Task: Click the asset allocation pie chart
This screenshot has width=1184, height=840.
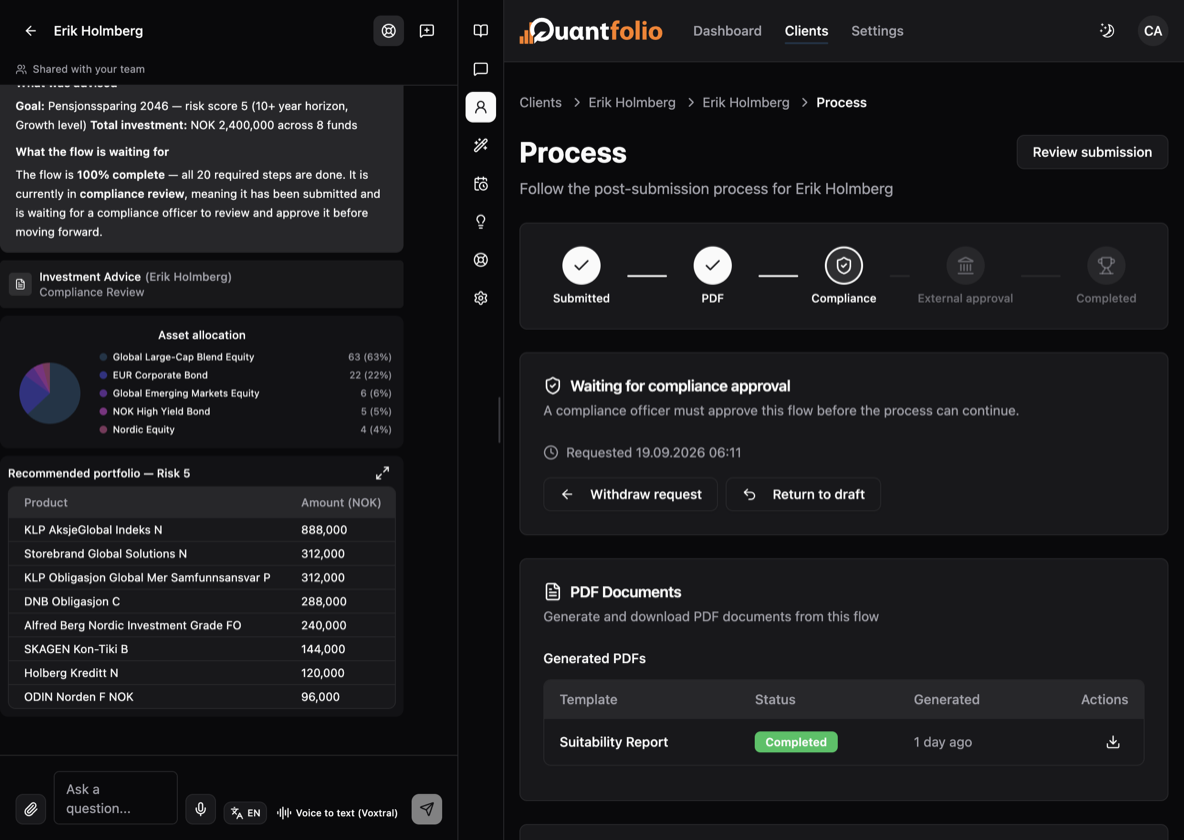Action: click(50, 393)
